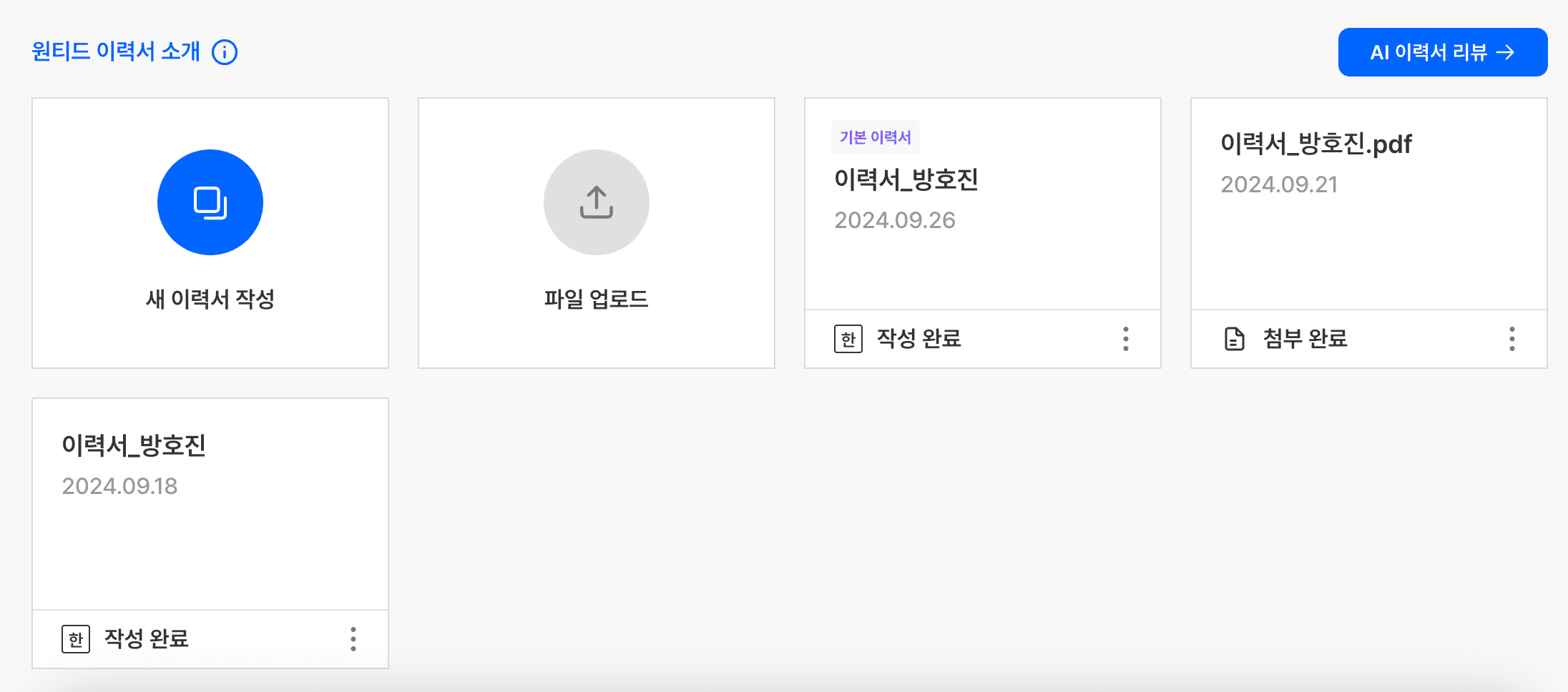
Task: Click the 한 language icon on 2024.09.26 resume
Action: (x=848, y=339)
